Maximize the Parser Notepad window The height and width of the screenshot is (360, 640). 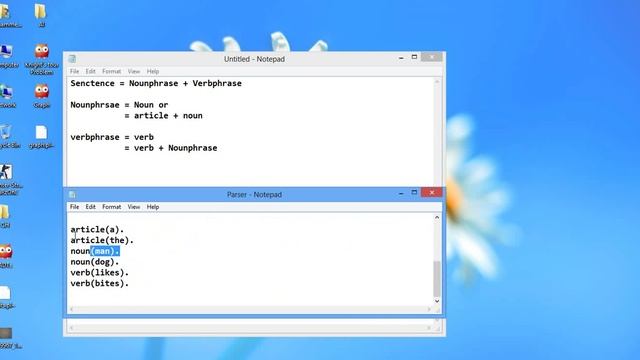414,192
